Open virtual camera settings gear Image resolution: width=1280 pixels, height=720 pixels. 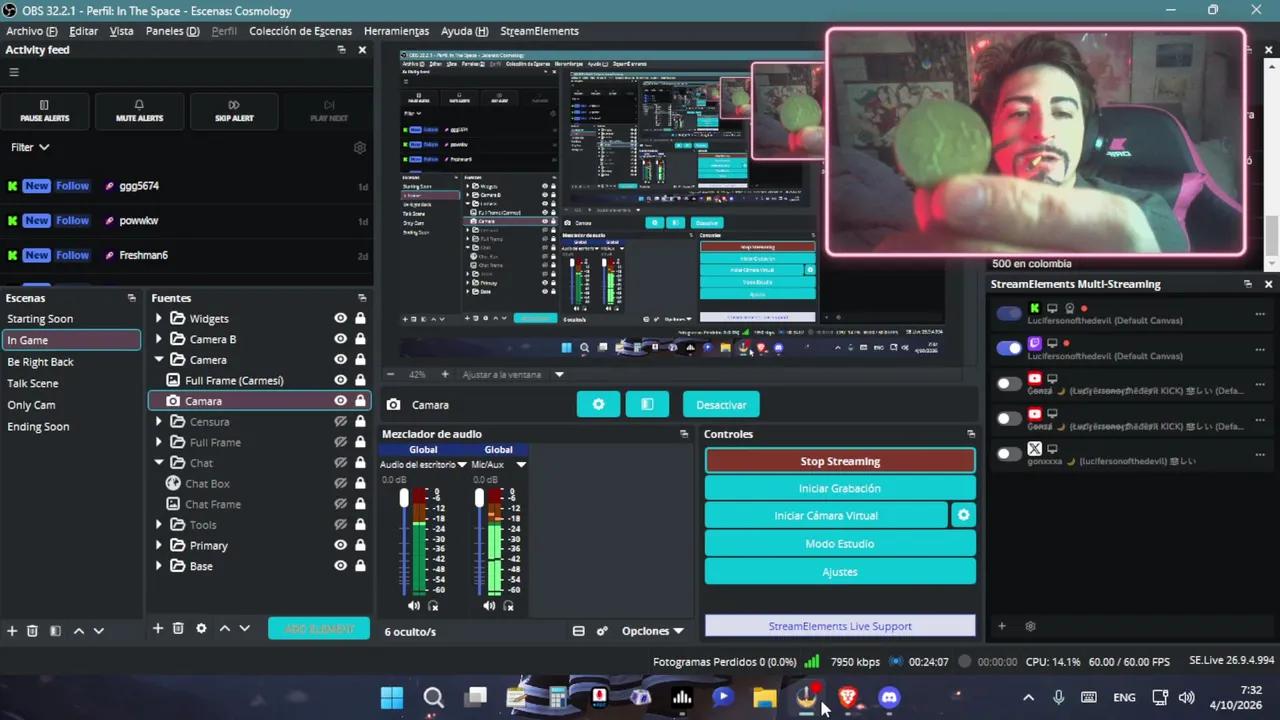963,515
